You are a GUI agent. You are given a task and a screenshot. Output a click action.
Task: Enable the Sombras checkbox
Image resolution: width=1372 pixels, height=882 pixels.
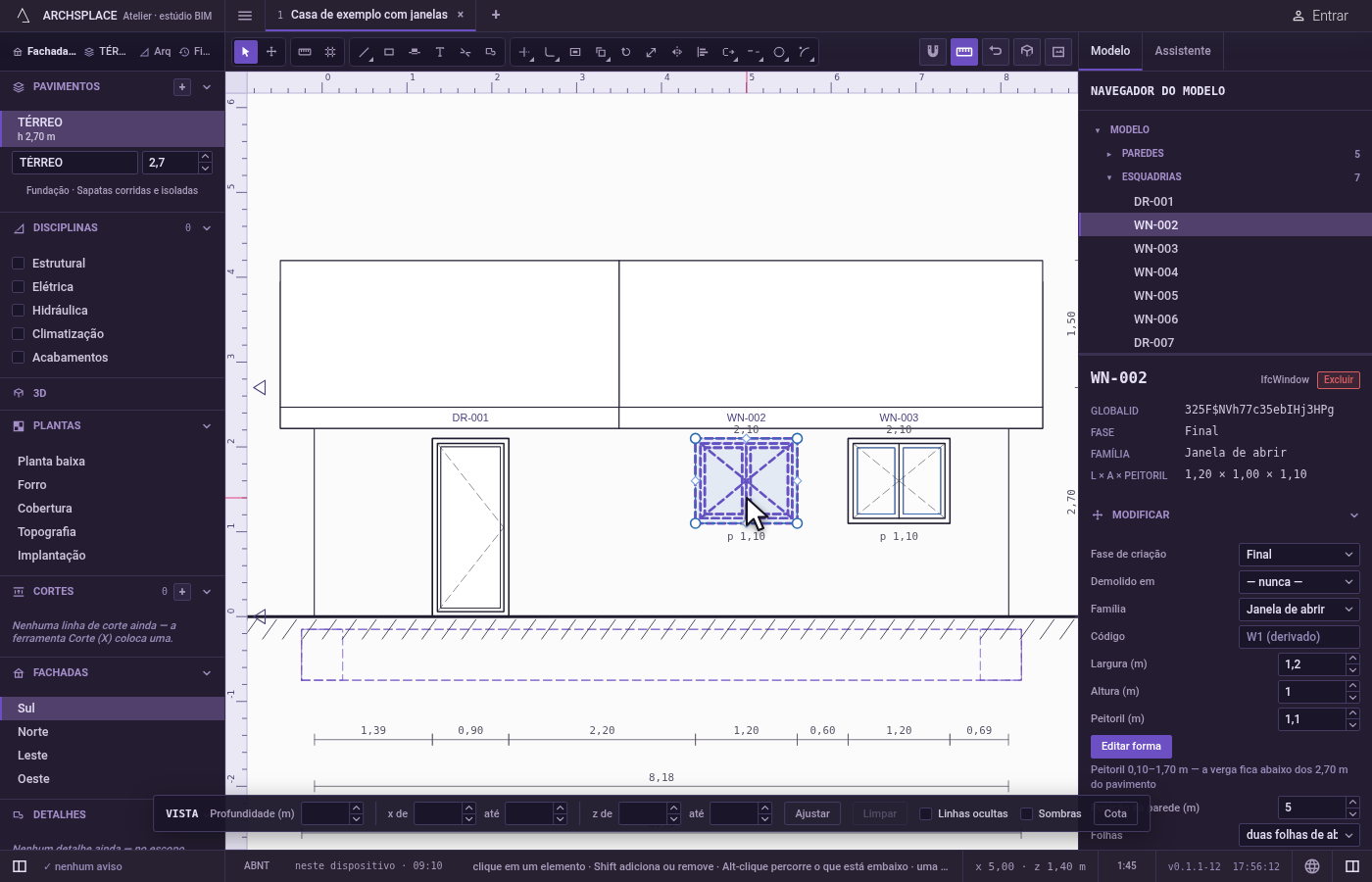coord(1026,813)
